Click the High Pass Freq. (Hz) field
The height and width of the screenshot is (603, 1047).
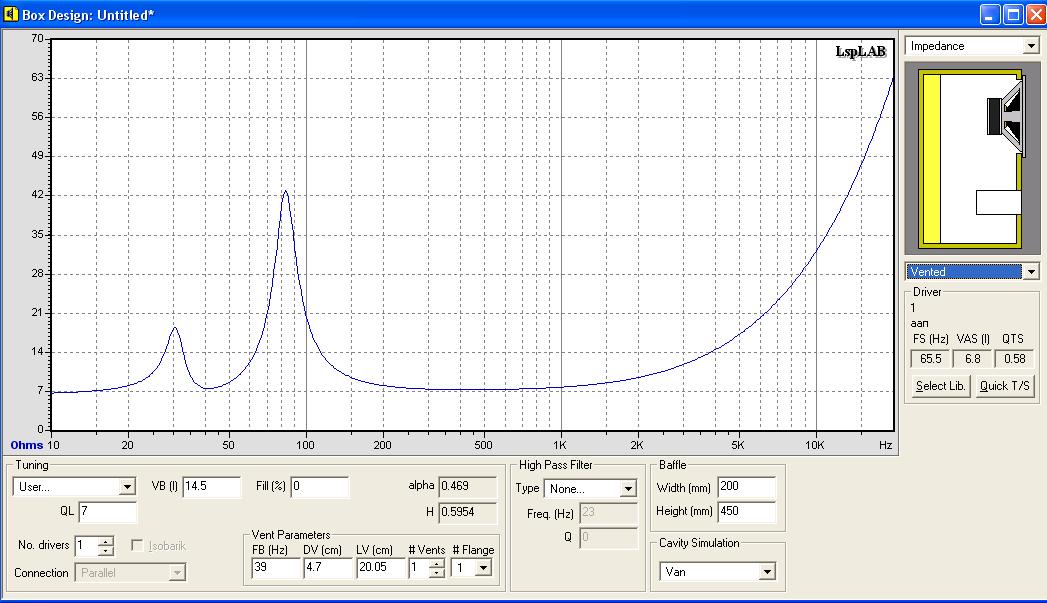[608, 513]
